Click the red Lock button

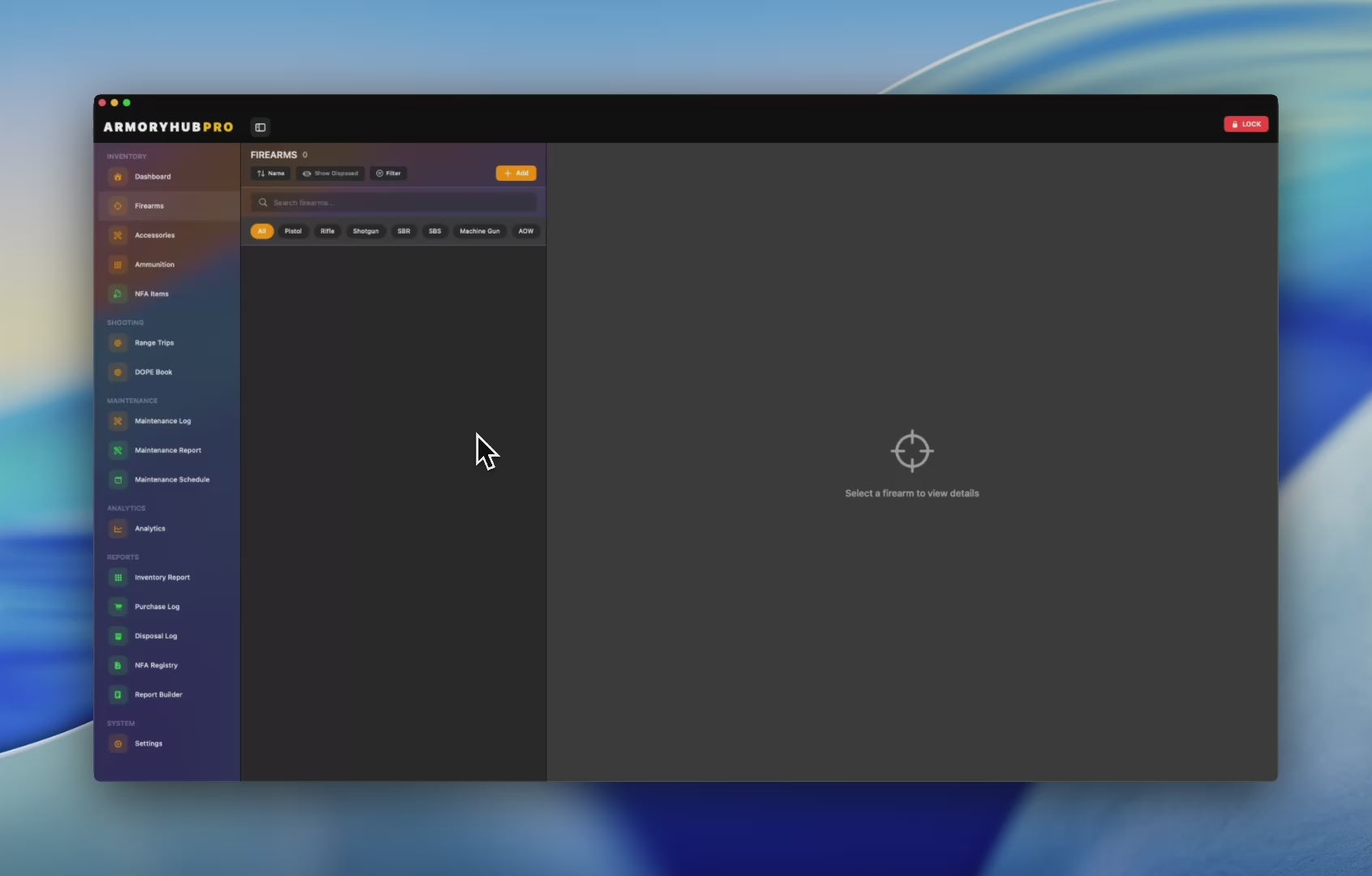[1246, 124]
